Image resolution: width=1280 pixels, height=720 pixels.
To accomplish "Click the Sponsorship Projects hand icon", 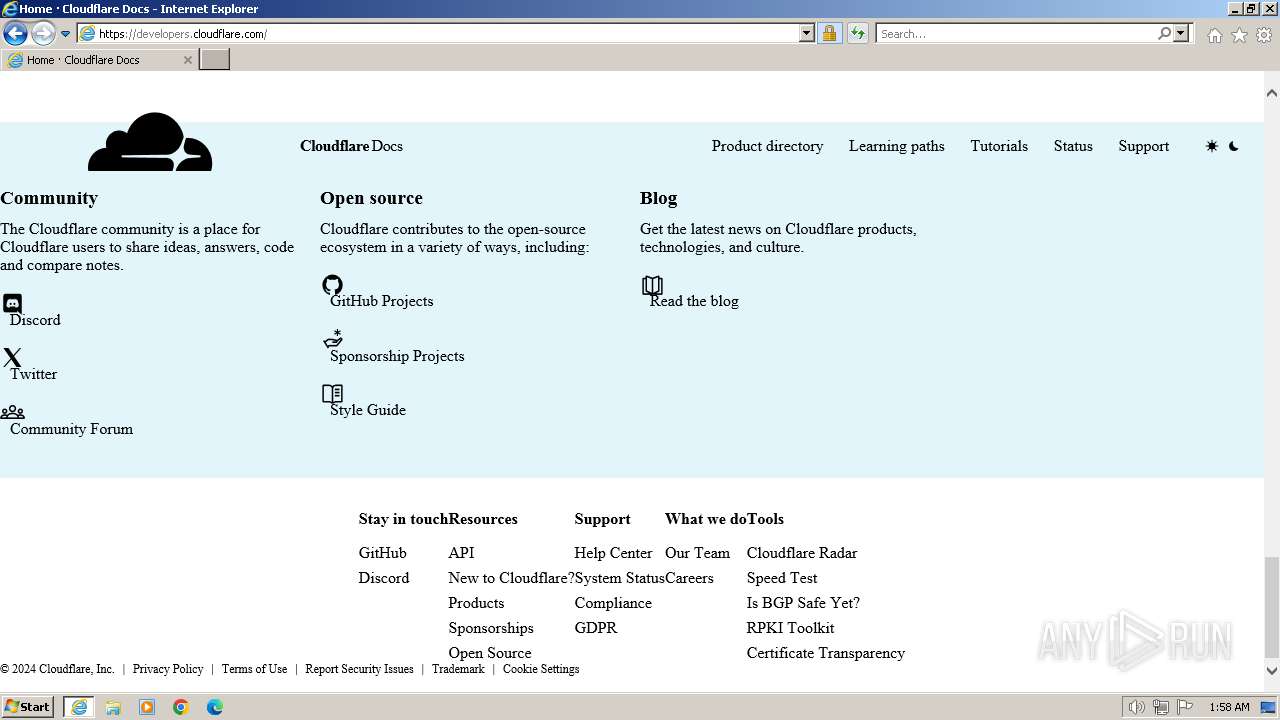I will pyautogui.click(x=332, y=339).
